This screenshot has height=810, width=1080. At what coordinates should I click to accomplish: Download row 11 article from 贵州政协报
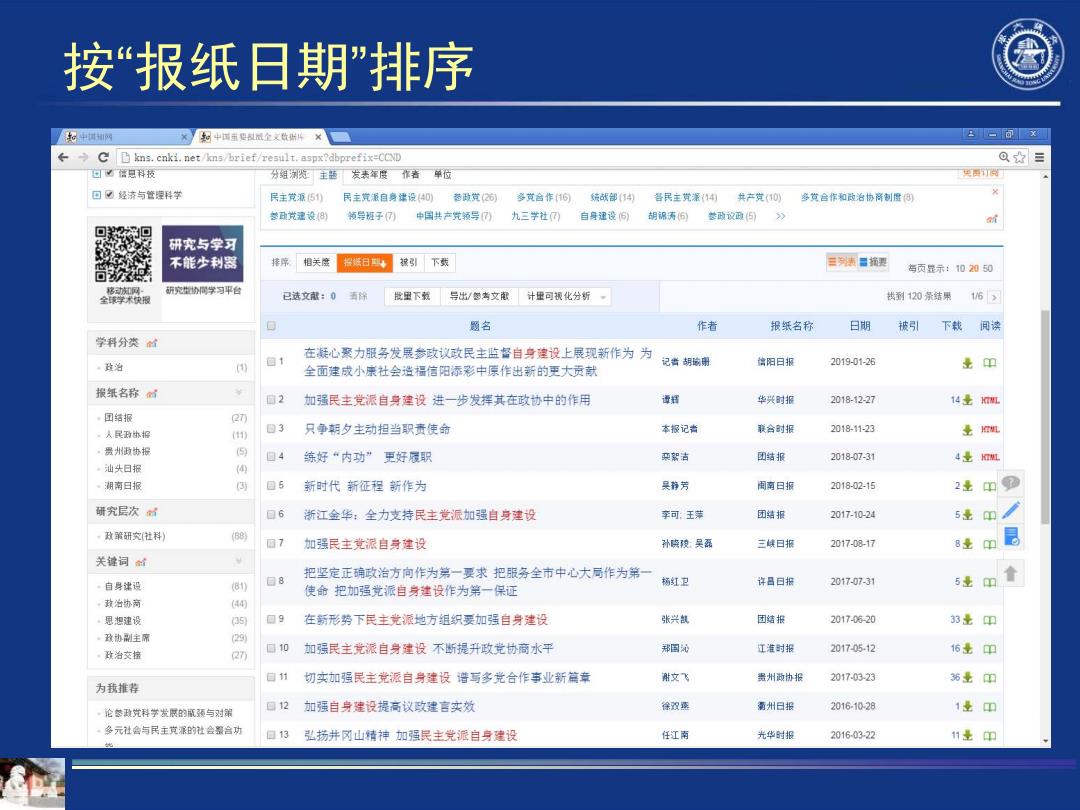(x=968, y=678)
